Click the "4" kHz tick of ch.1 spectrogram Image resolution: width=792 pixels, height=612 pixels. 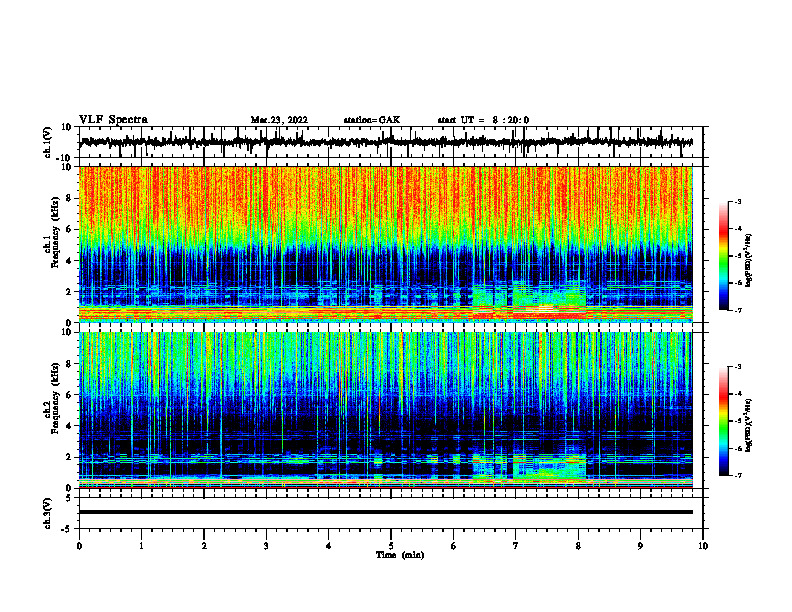69,261
